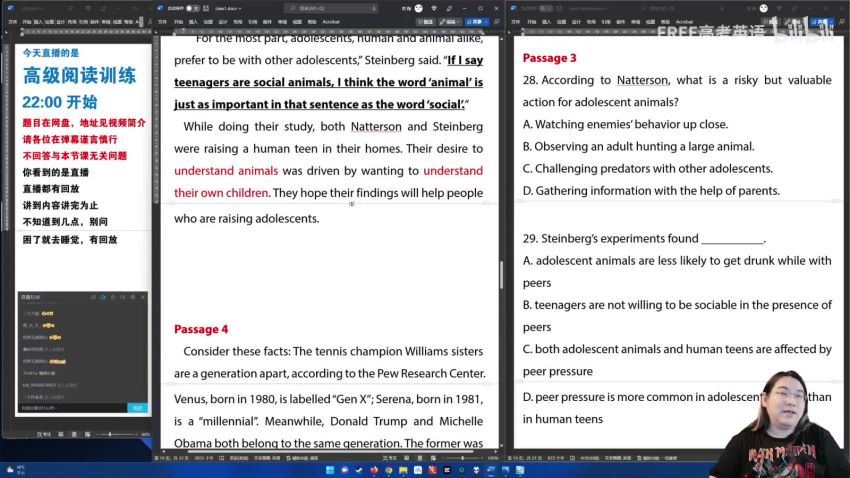Open the Acrobat tab in the right Word window
Screen dimensions: 850x478
click(684, 22)
